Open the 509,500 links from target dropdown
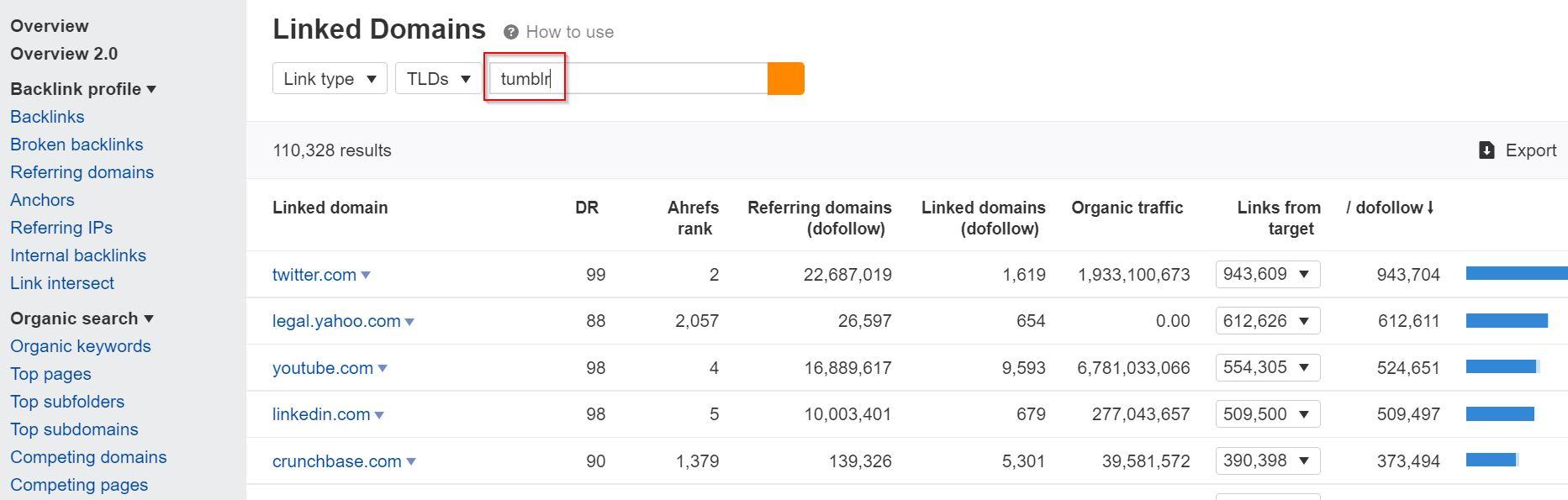The height and width of the screenshot is (500, 1568). [1268, 413]
